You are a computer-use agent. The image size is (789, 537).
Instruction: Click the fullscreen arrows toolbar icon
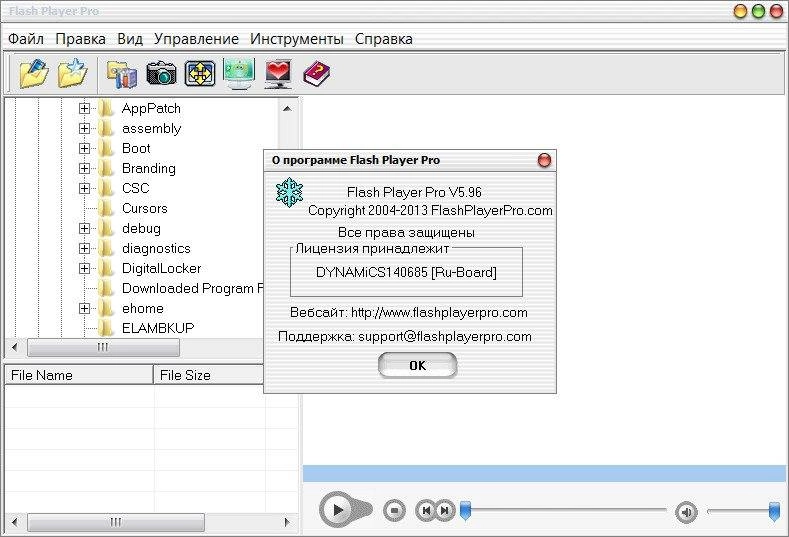click(x=200, y=73)
